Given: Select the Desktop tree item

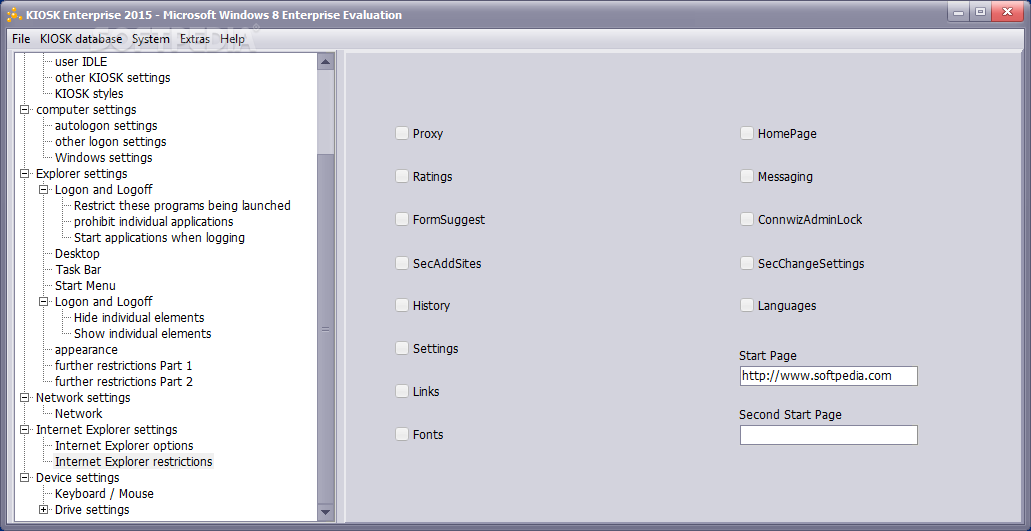Looking at the screenshot, I should pyautogui.click(x=77, y=254).
